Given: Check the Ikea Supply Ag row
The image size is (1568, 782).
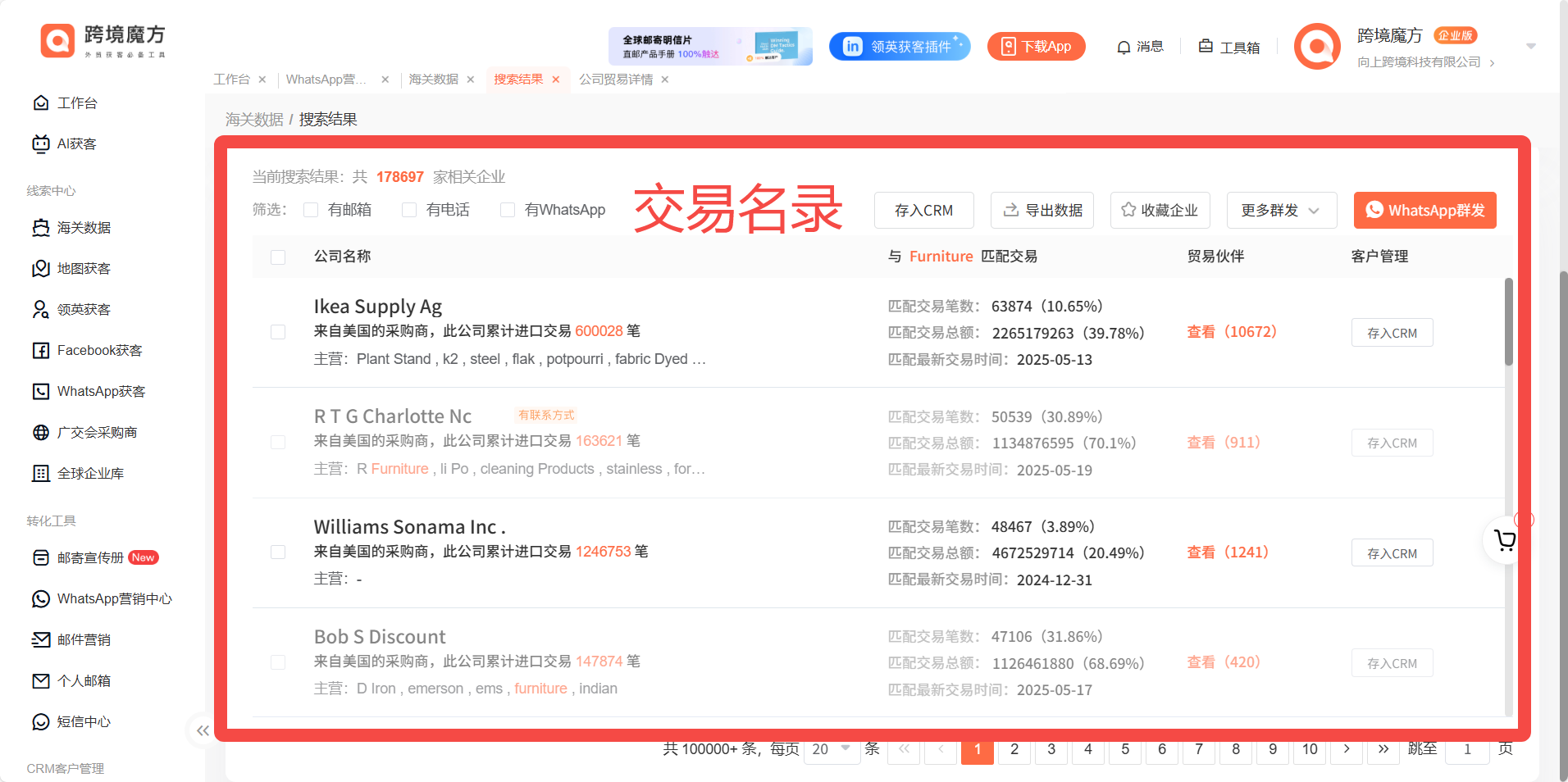Looking at the screenshot, I should [x=278, y=332].
